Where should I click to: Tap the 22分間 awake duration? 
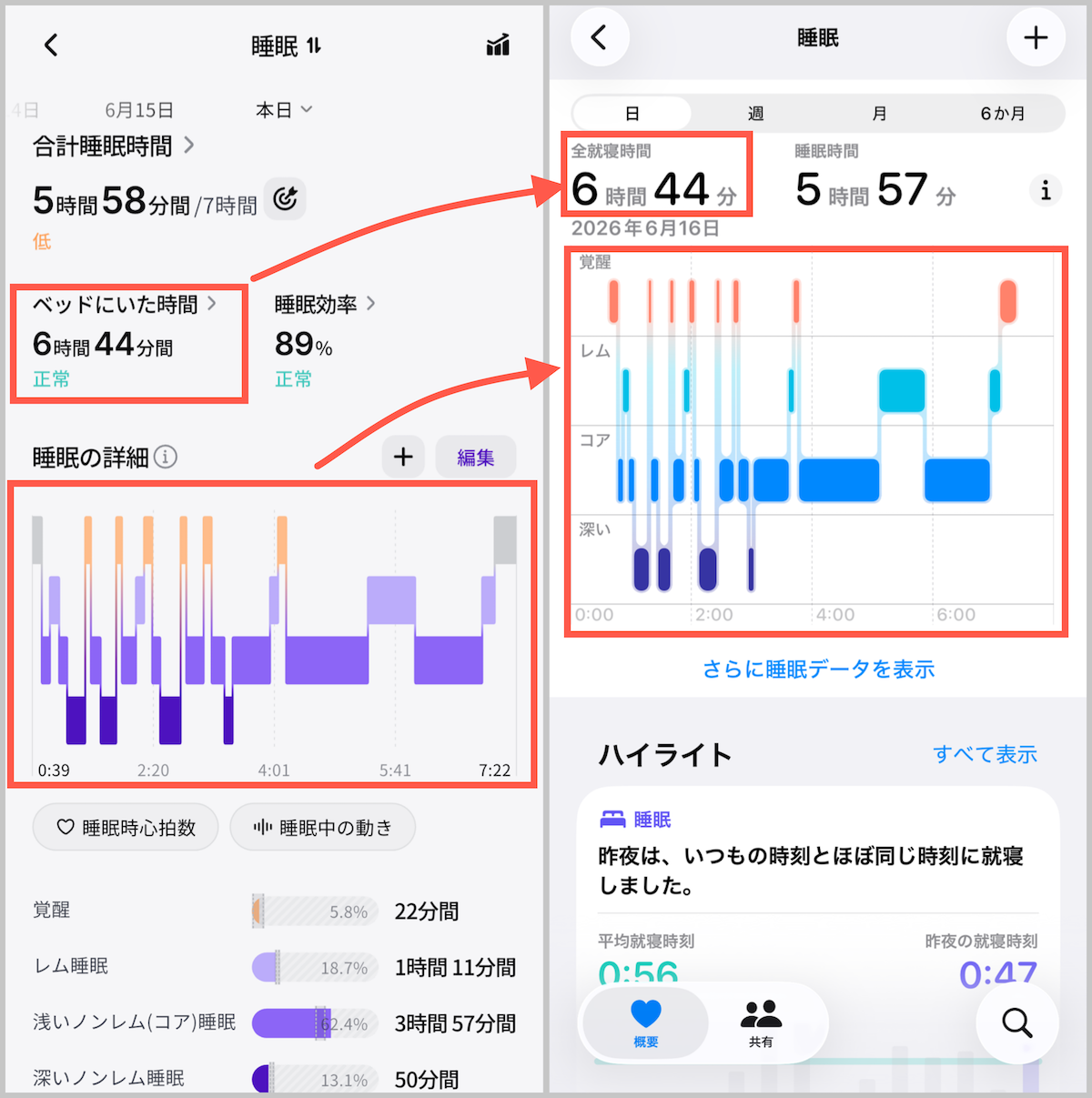427,912
